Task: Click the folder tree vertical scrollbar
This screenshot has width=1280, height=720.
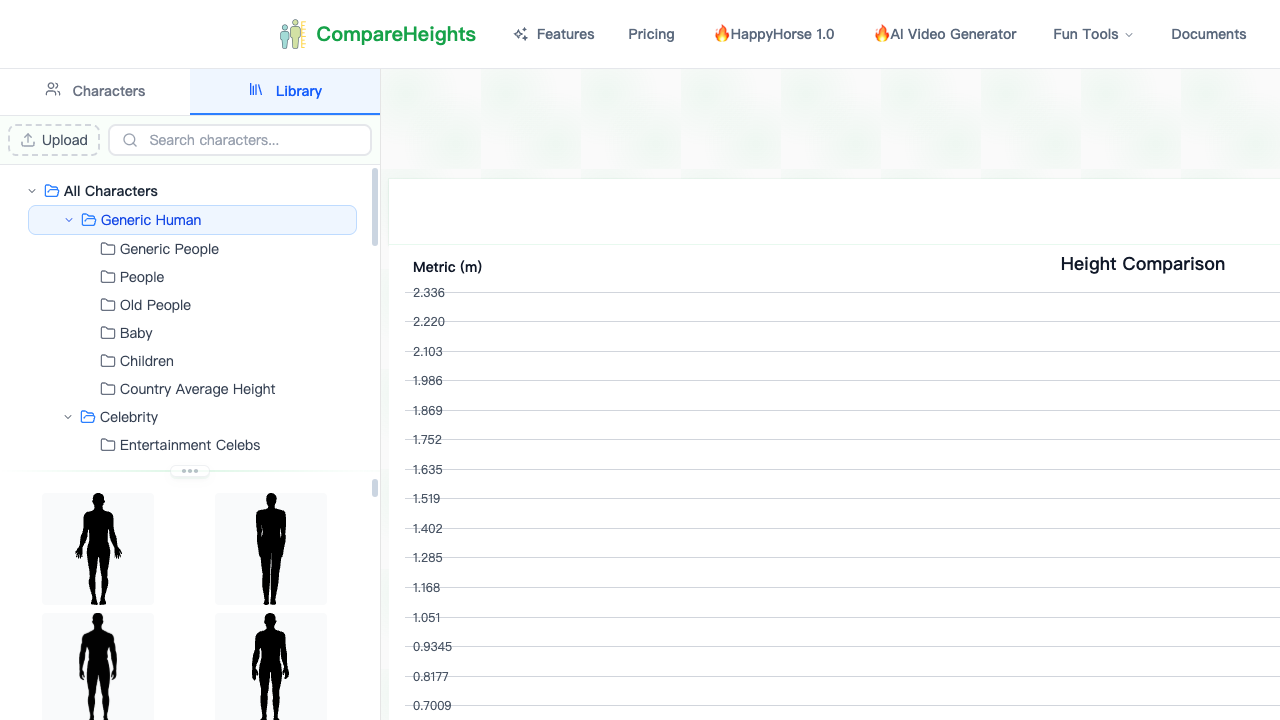Action: coord(375,206)
